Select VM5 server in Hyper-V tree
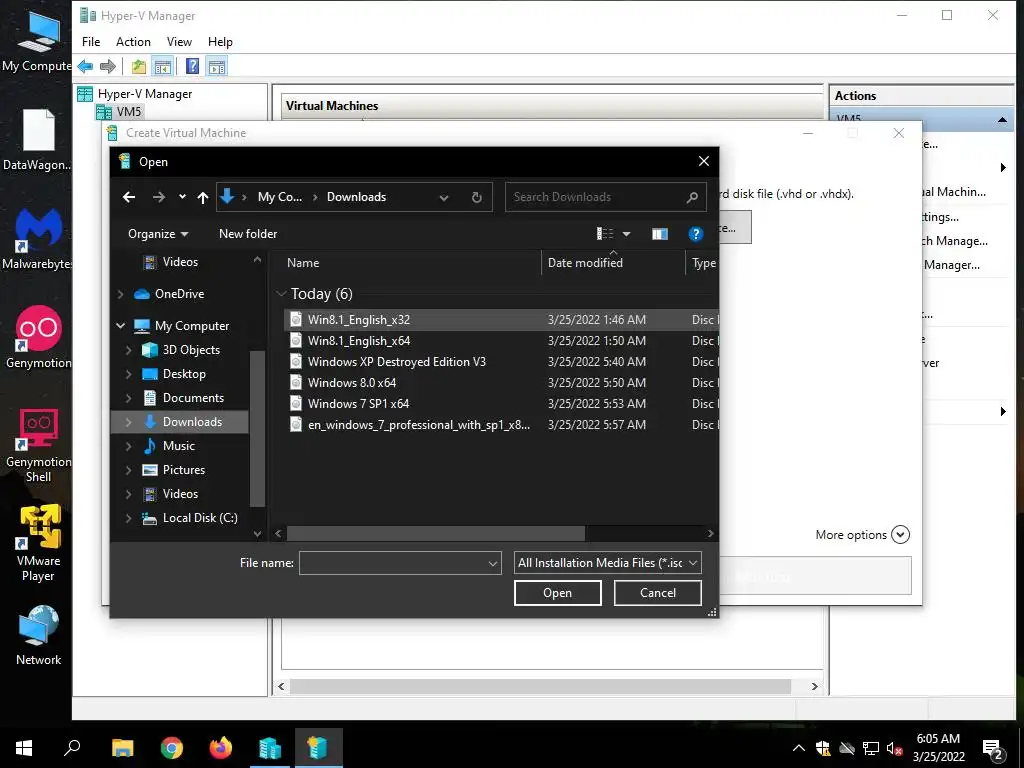This screenshot has height=768, width=1024. click(x=129, y=112)
